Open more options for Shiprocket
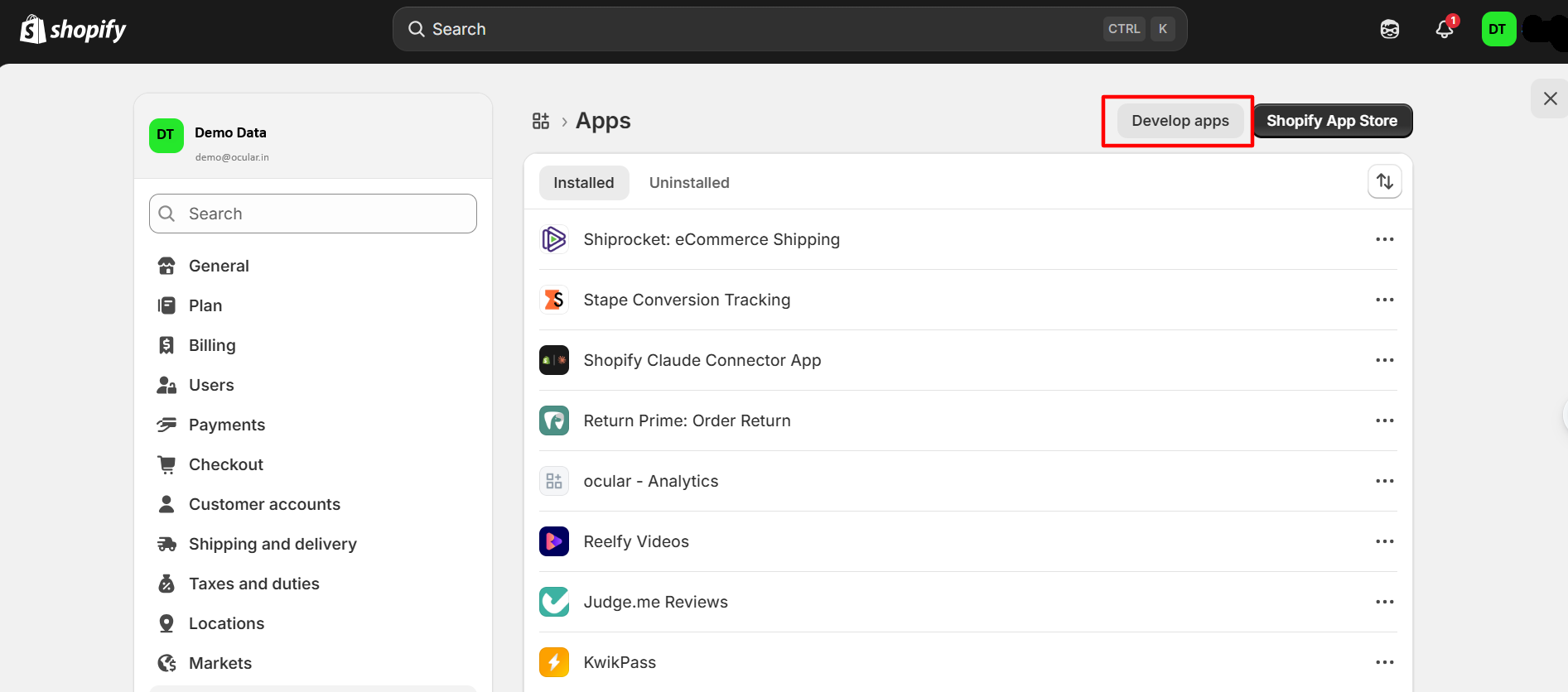The width and height of the screenshot is (1568, 692). 1385,239
